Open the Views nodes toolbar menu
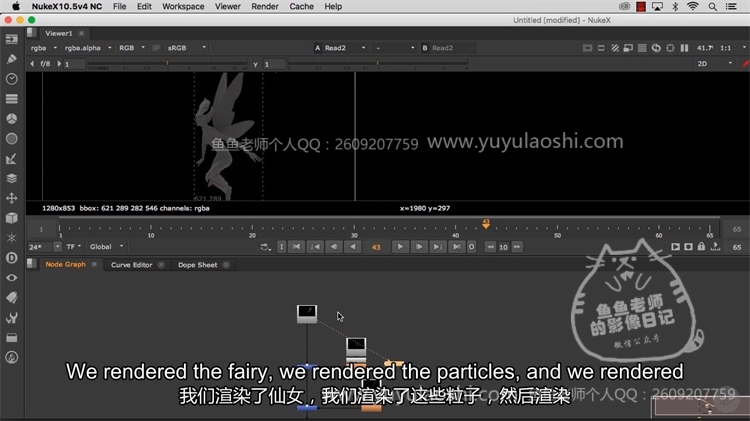The image size is (750, 421). coord(11,278)
